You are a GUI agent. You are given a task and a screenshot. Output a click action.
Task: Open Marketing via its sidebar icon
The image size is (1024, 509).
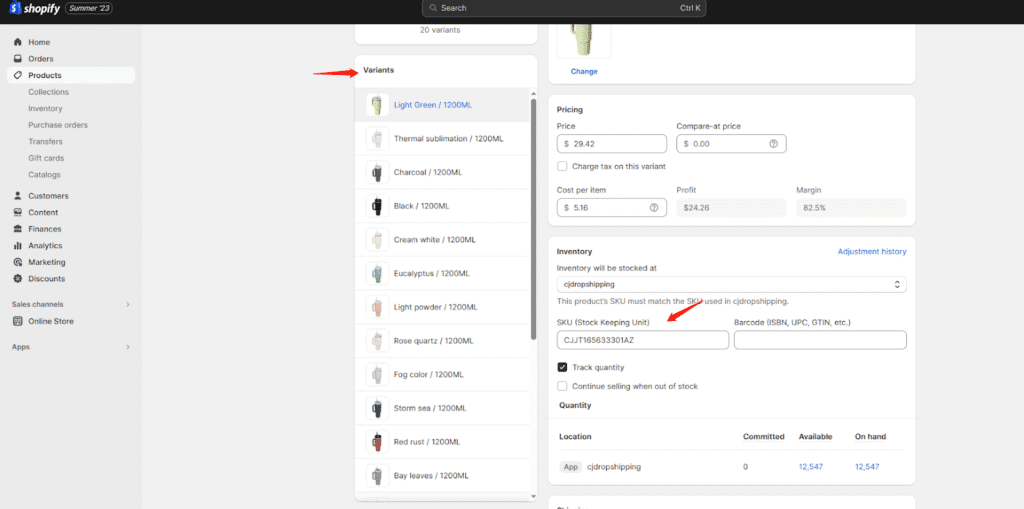[x=18, y=262]
